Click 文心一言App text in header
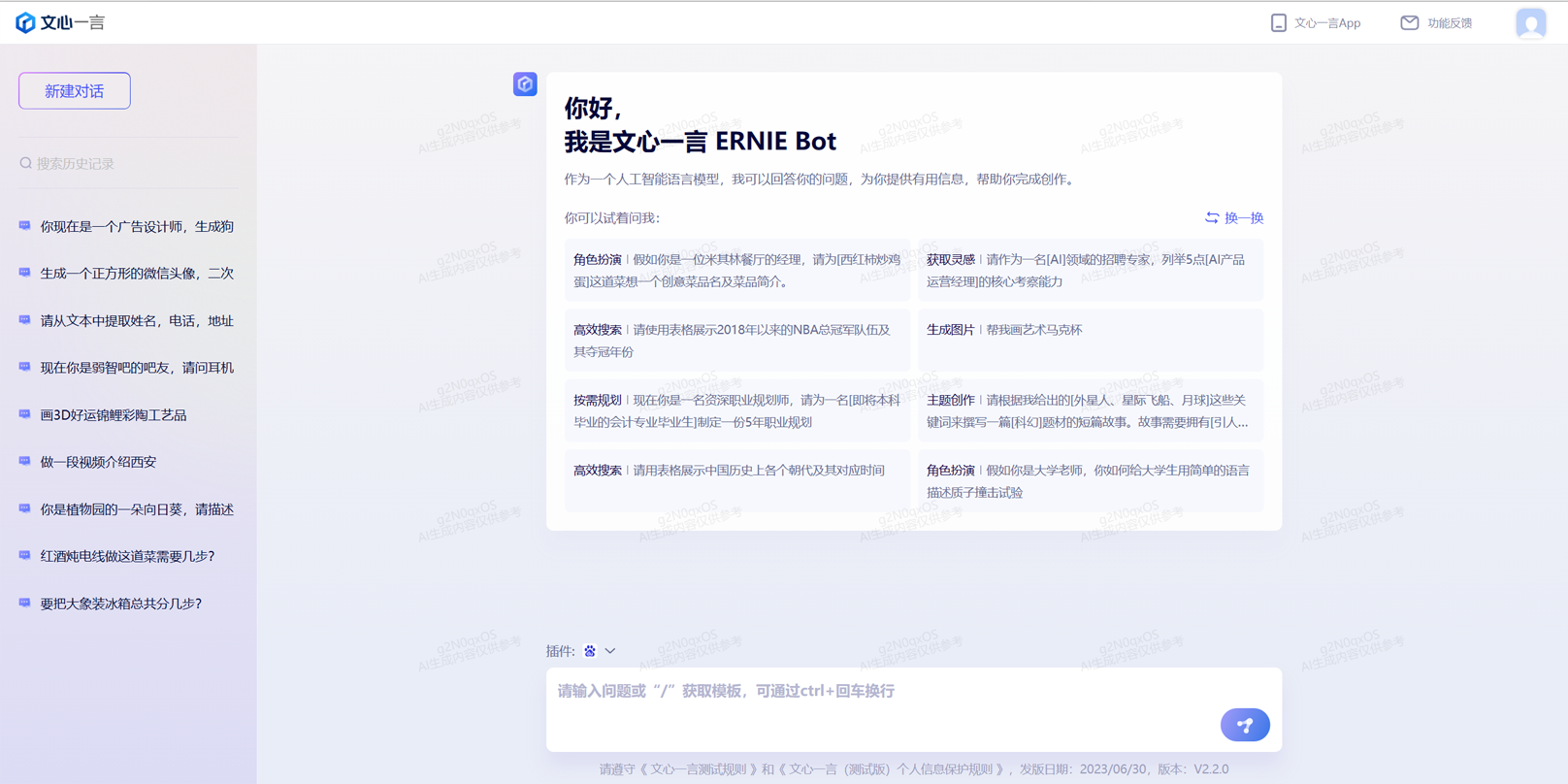The width and height of the screenshot is (1568, 784). (x=1327, y=22)
